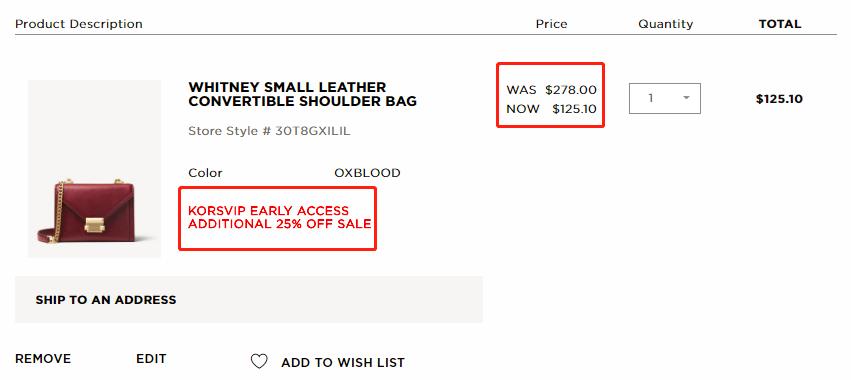Click the NOW $125.10 sale price
Image resolution: width=851 pixels, height=380 pixels.
[x=551, y=109]
